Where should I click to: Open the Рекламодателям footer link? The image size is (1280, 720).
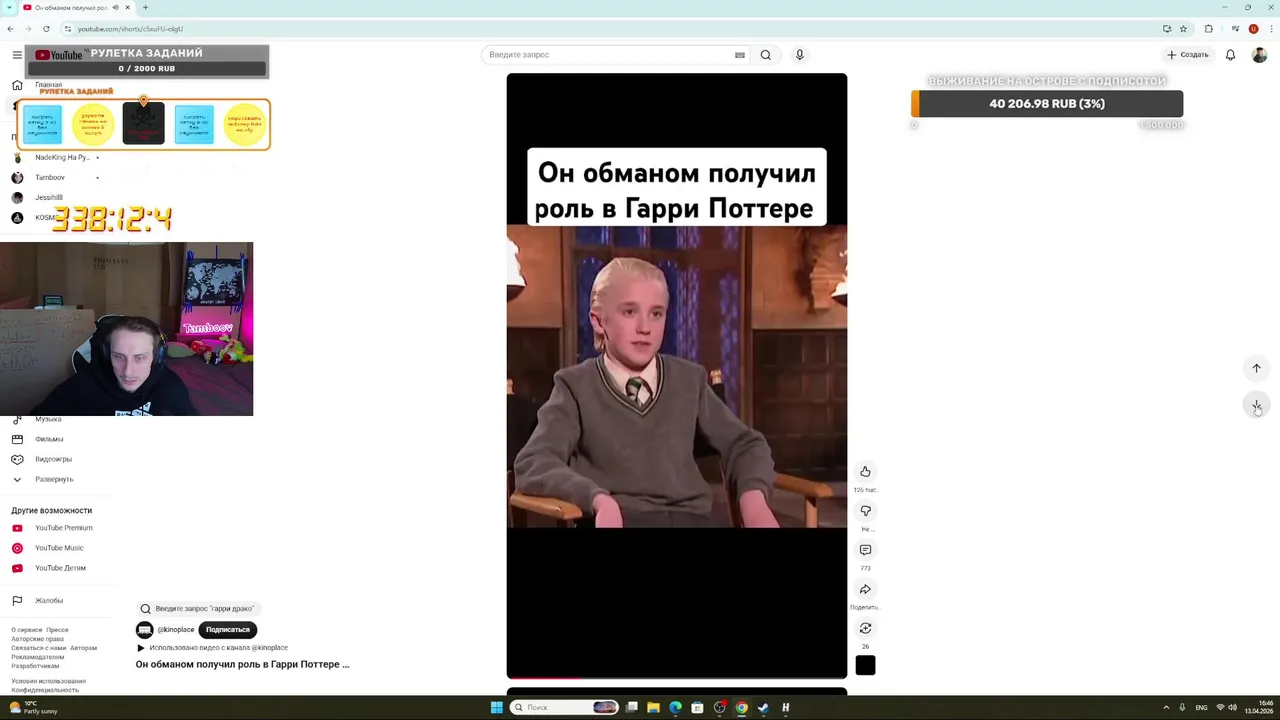tap(37, 657)
